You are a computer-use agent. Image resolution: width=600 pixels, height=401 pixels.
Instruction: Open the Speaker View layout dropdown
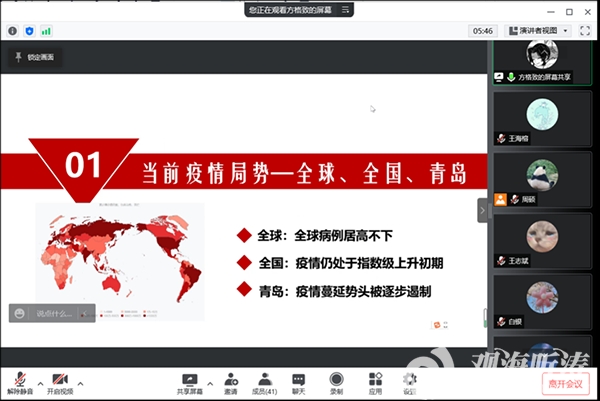point(538,31)
